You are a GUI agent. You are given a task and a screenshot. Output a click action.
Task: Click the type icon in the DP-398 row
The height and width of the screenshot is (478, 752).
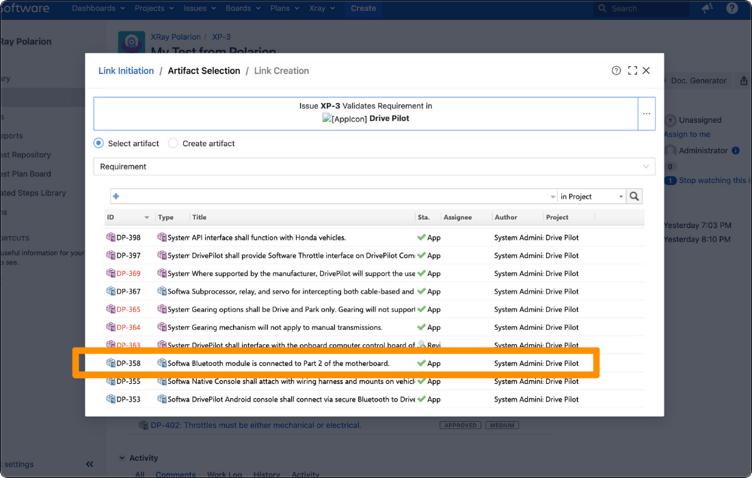coord(162,237)
